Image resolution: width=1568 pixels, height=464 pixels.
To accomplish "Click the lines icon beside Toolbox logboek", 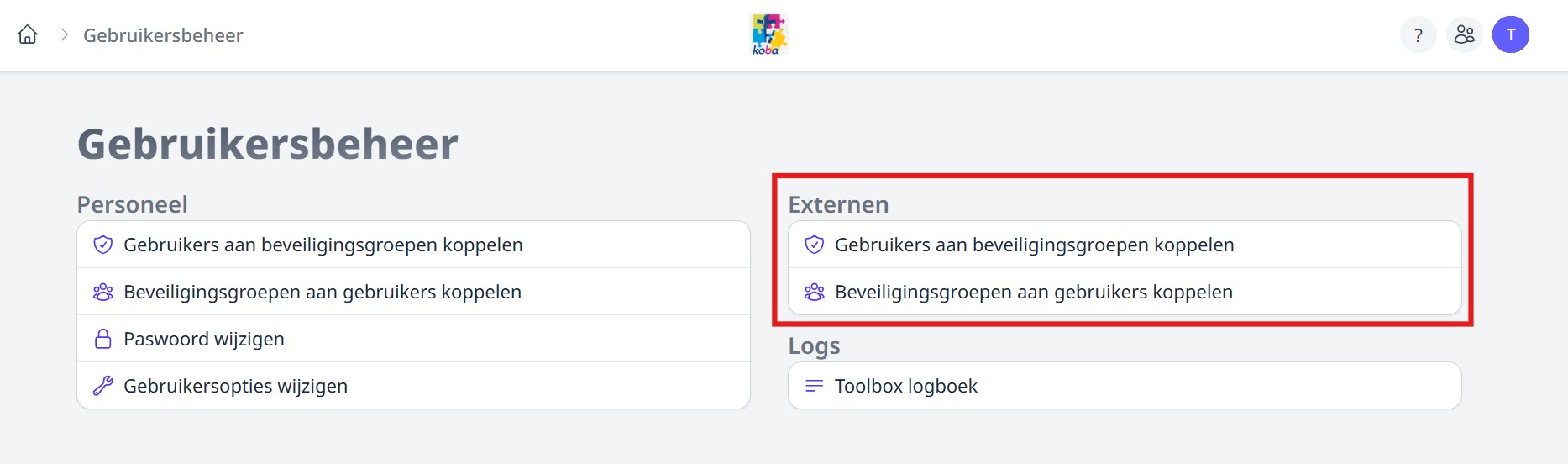I will pyautogui.click(x=814, y=386).
